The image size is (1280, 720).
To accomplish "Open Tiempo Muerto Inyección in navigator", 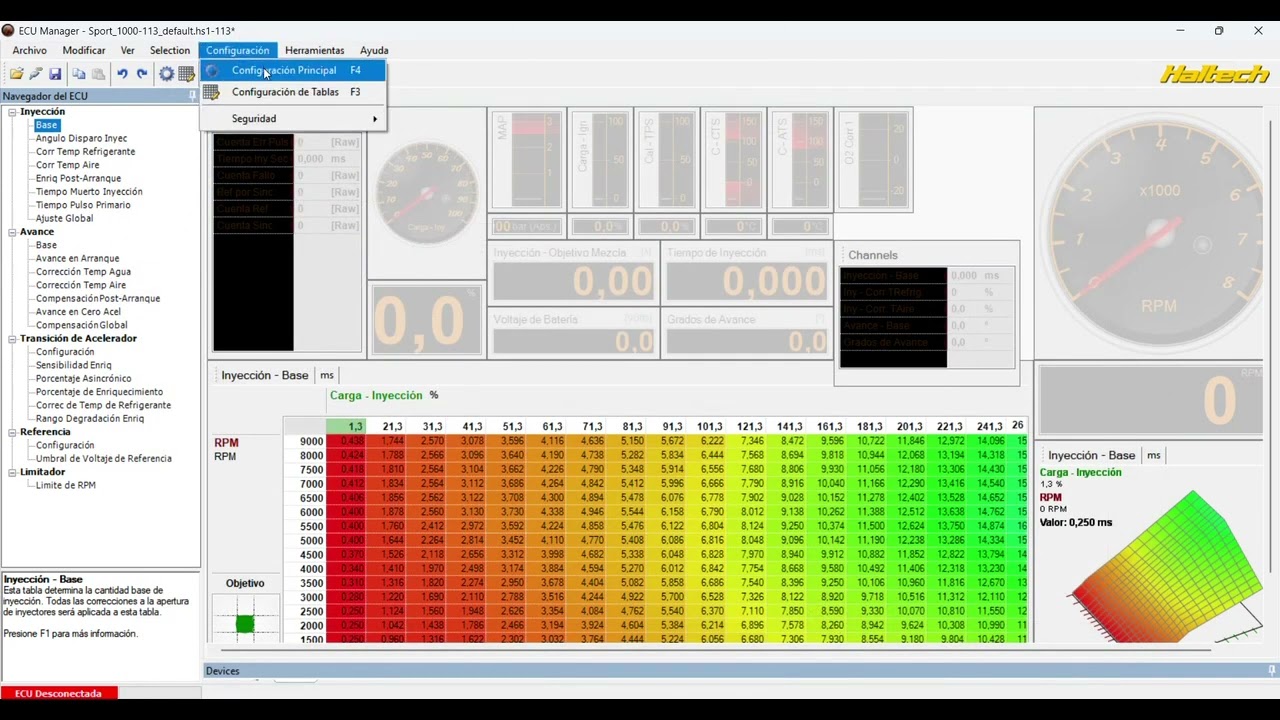I will tap(89, 192).
